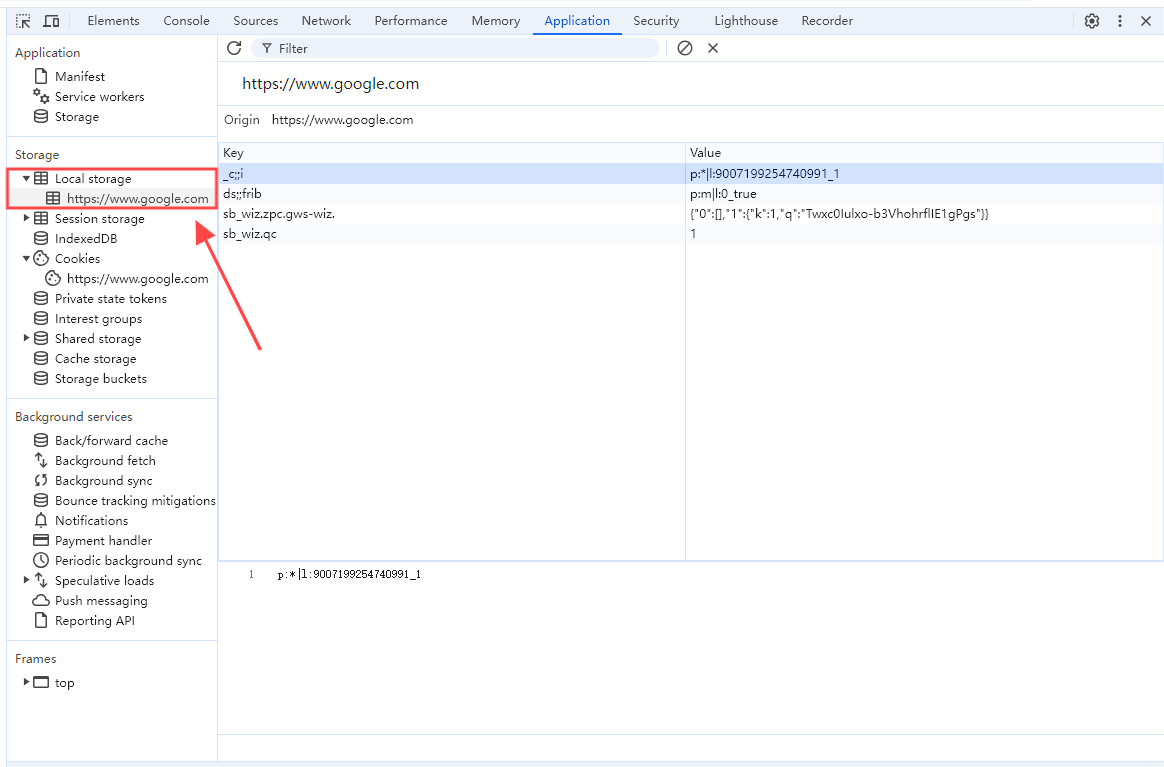The image size is (1164, 767).
Task: Select Speculative loads entry
Action: coord(105,581)
